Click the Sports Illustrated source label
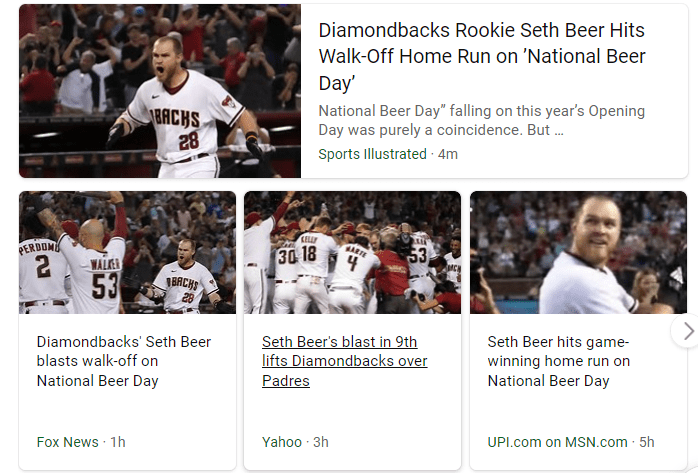The width and height of the screenshot is (698, 473). (x=373, y=154)
